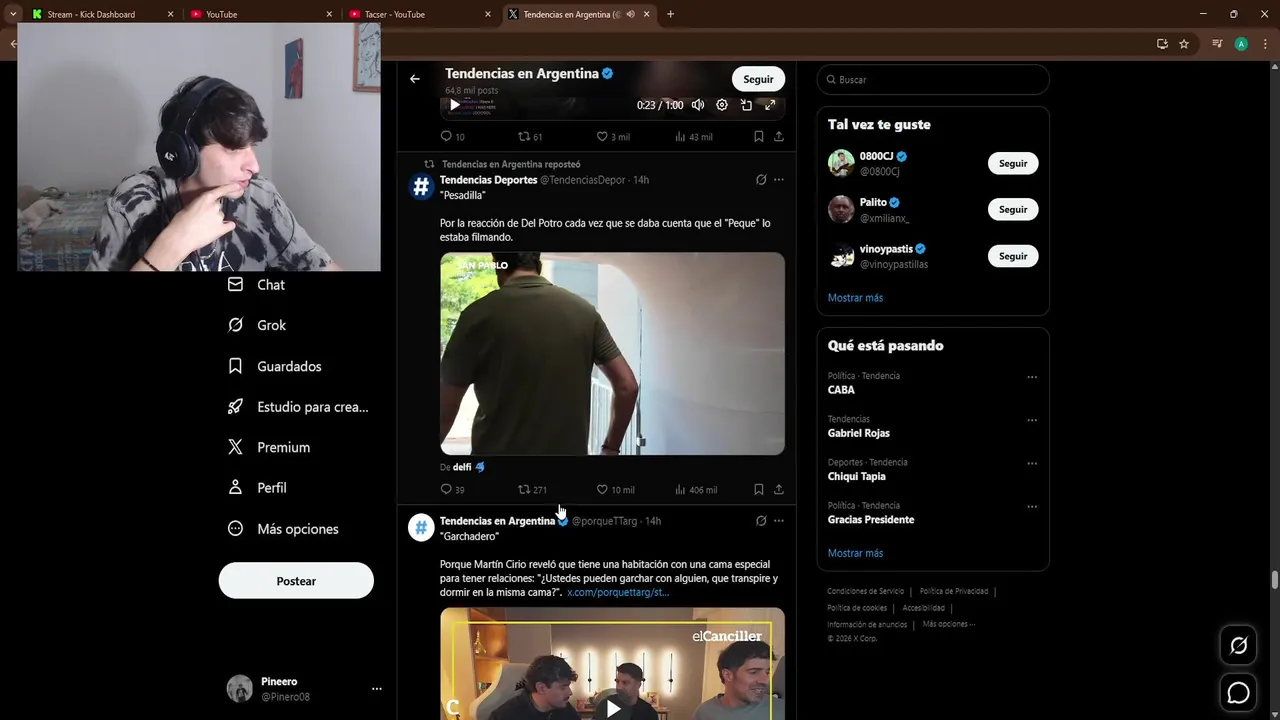1280x720 pixels.
Task: Open options for the Gracias Presidente trend
Action: tap(1032, 507)
